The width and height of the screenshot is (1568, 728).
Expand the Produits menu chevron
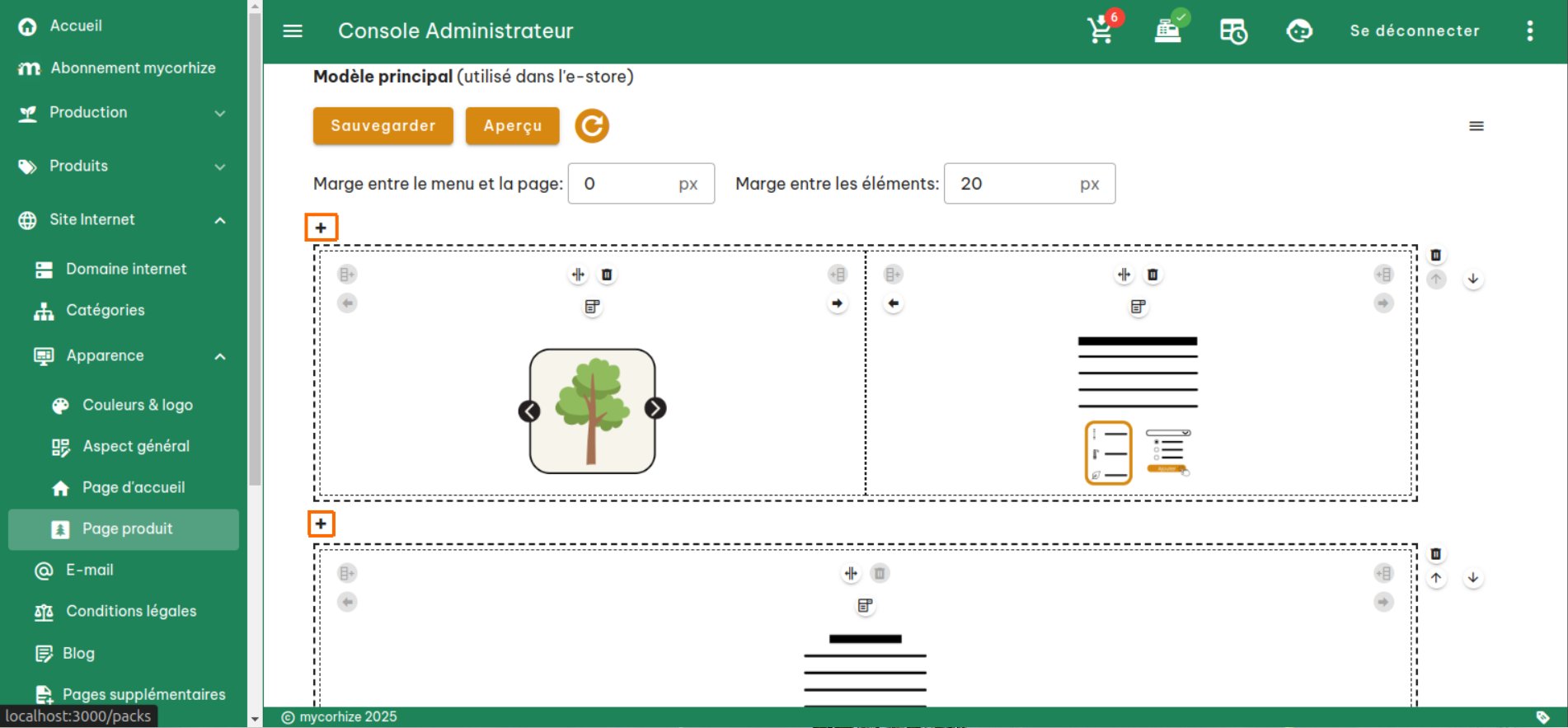pyautogui.click(x=220, y=167)
